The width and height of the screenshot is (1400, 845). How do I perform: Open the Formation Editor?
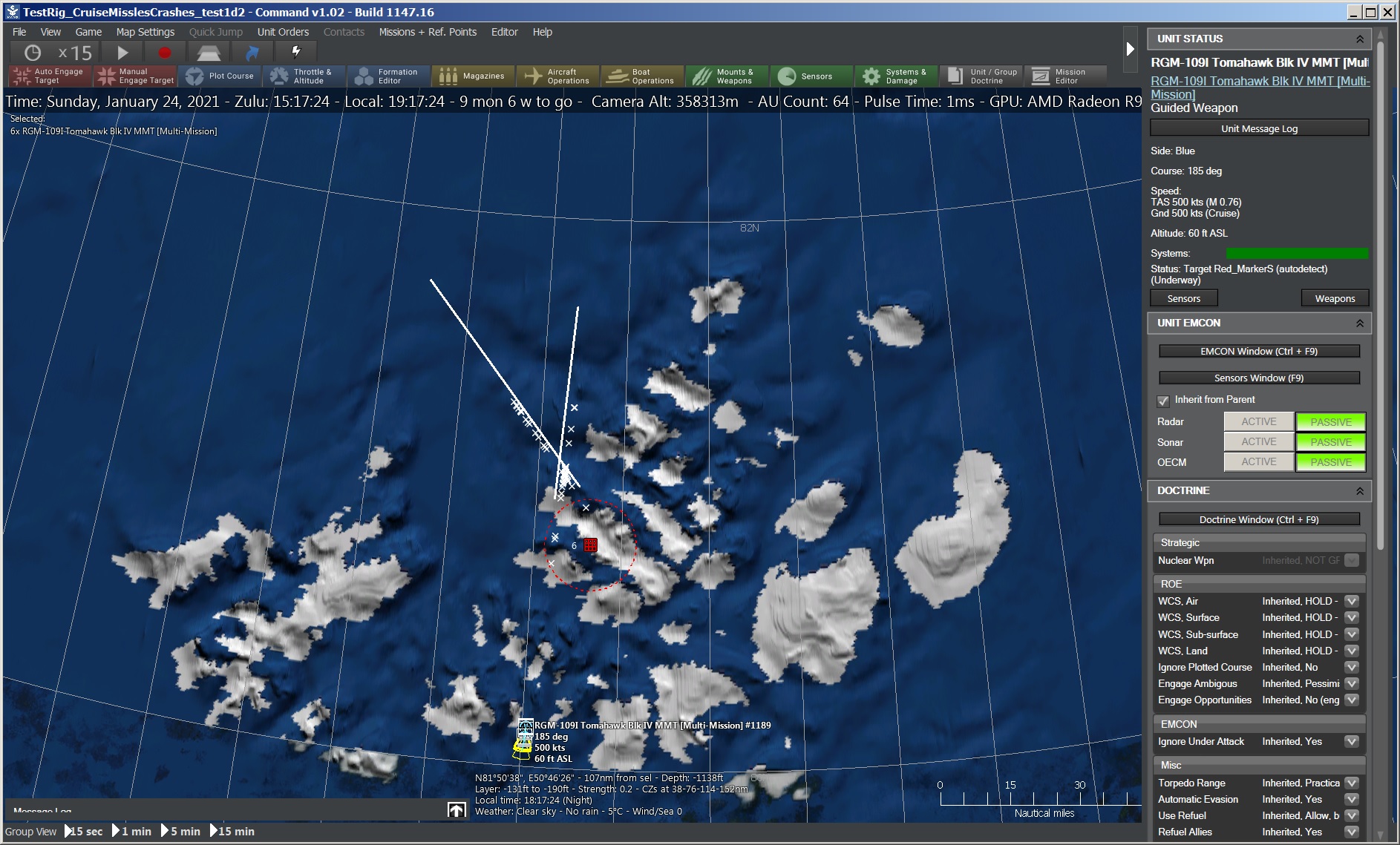[x=388, y=76]
